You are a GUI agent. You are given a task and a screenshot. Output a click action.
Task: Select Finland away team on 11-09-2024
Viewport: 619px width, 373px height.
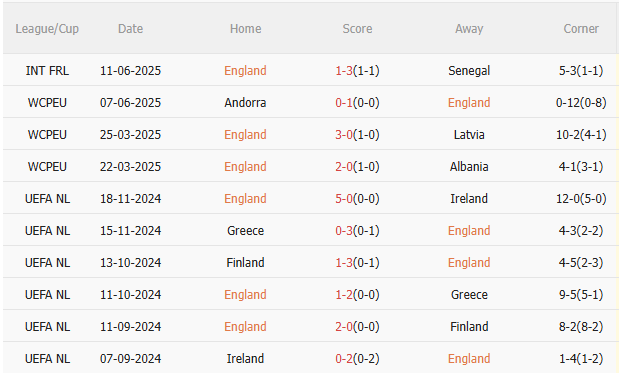coord(469,326)
